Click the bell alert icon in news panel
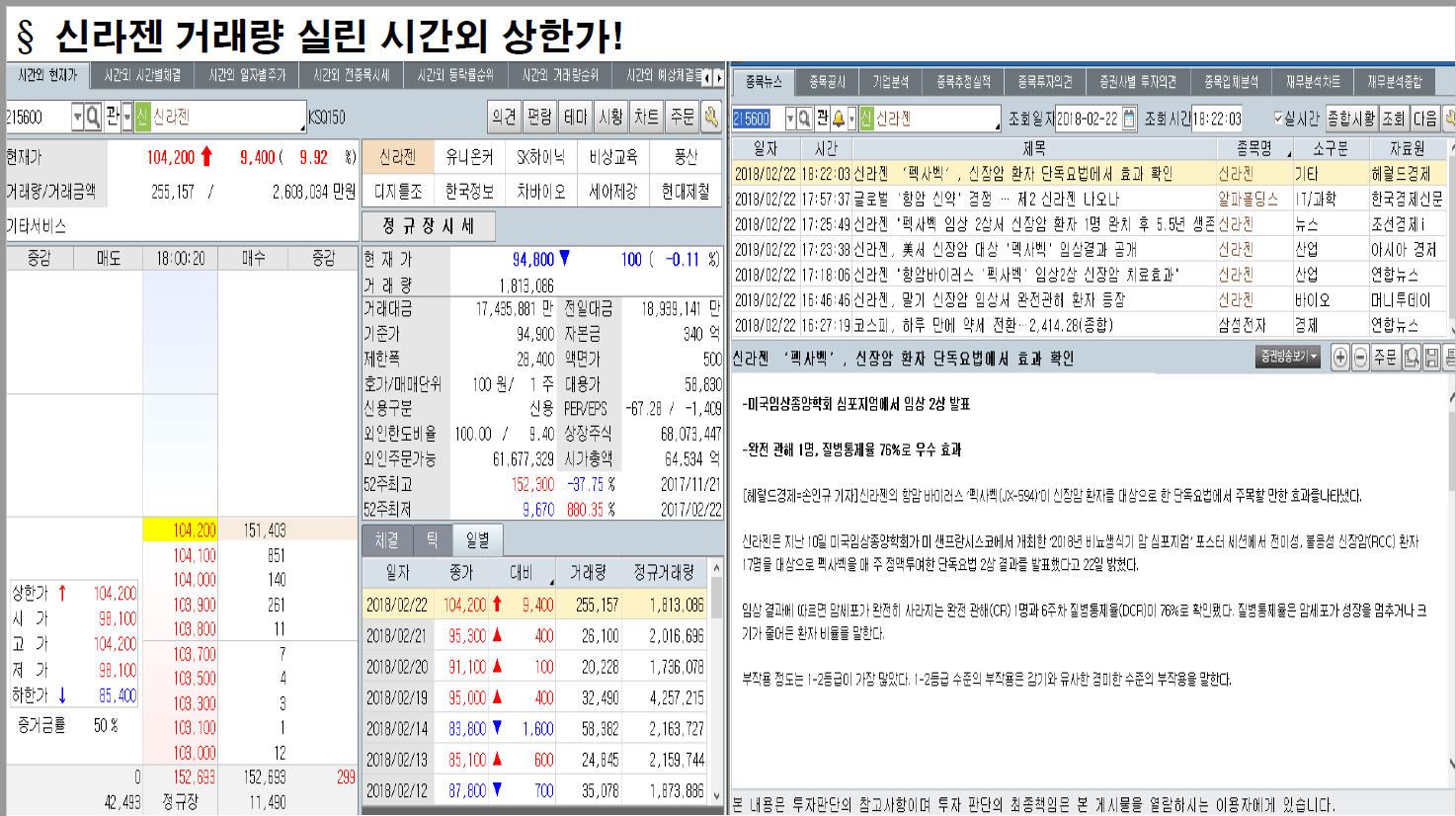The height and width of the screenshot is (816, 1456). 839,119
